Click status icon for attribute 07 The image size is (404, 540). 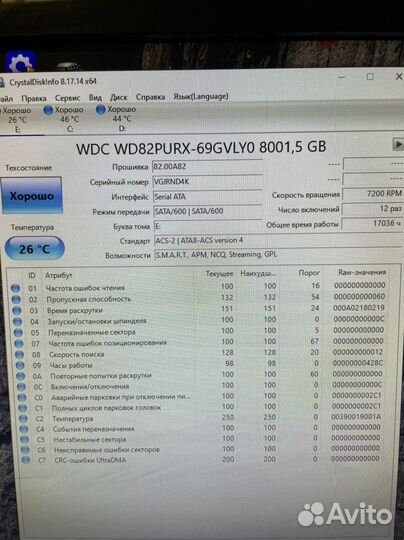point(19,344)
